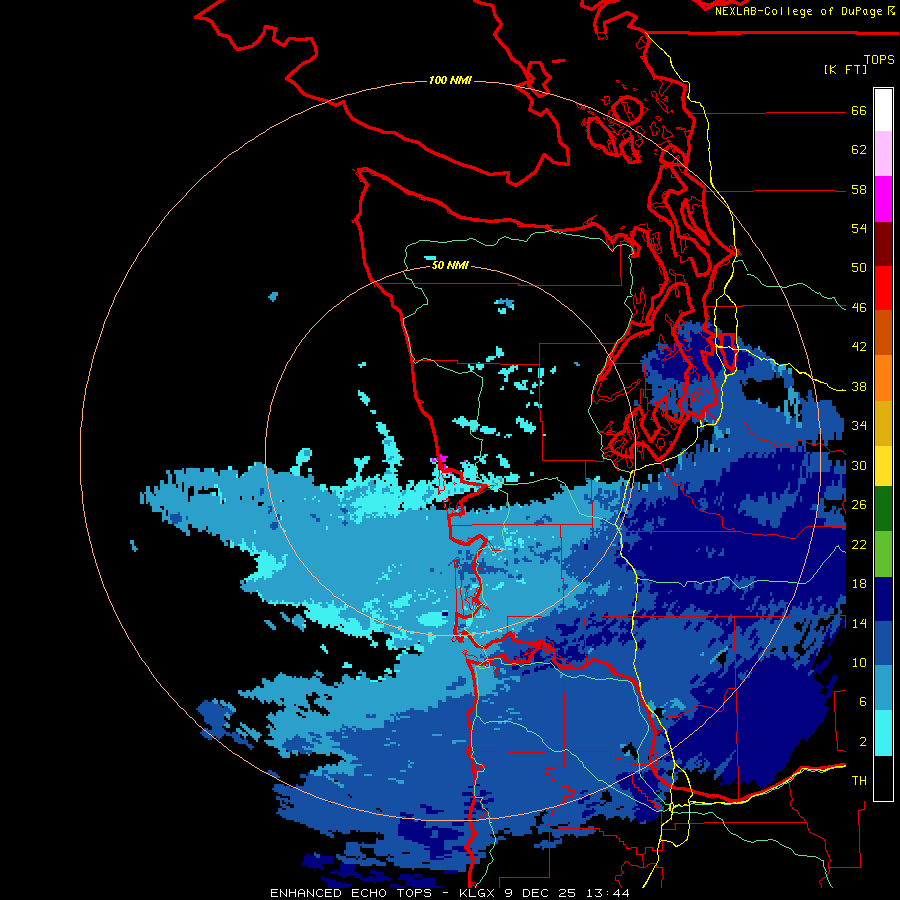Click the legend value 22

(x=859, y=545)
